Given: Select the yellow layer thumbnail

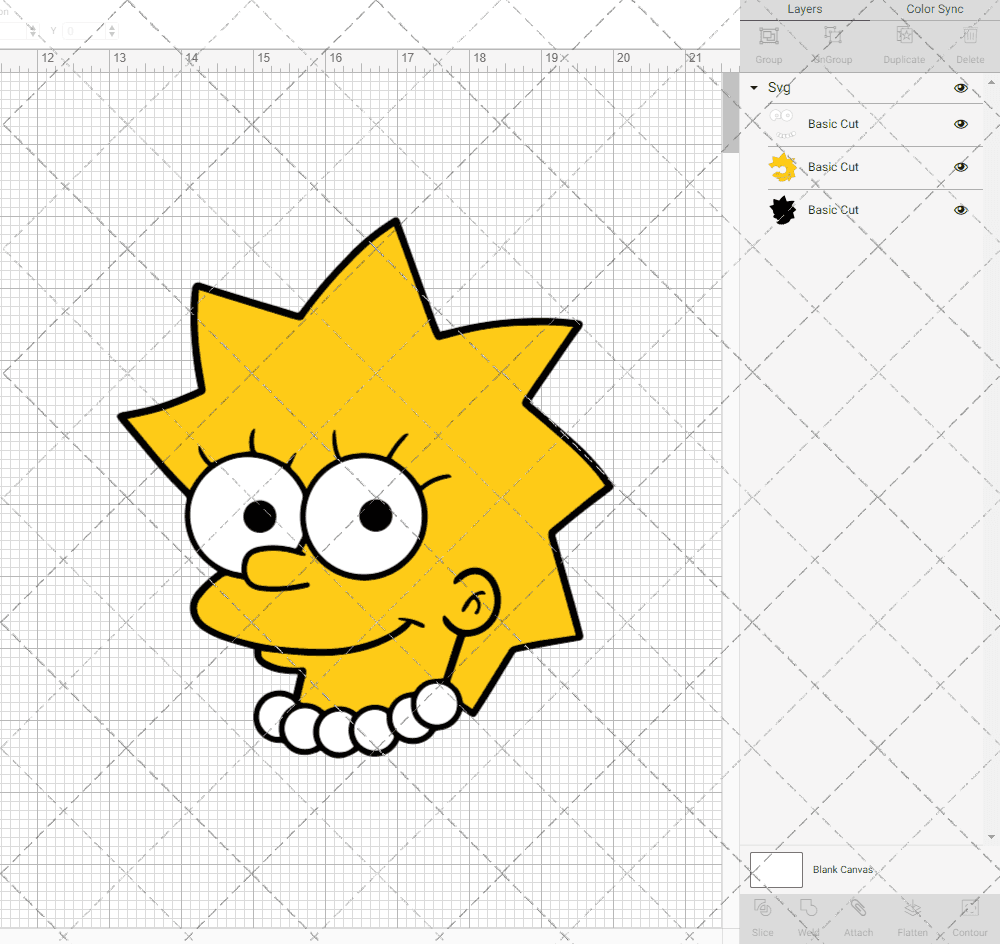Looking at the screenshot, I should click(x=782, y=167).
